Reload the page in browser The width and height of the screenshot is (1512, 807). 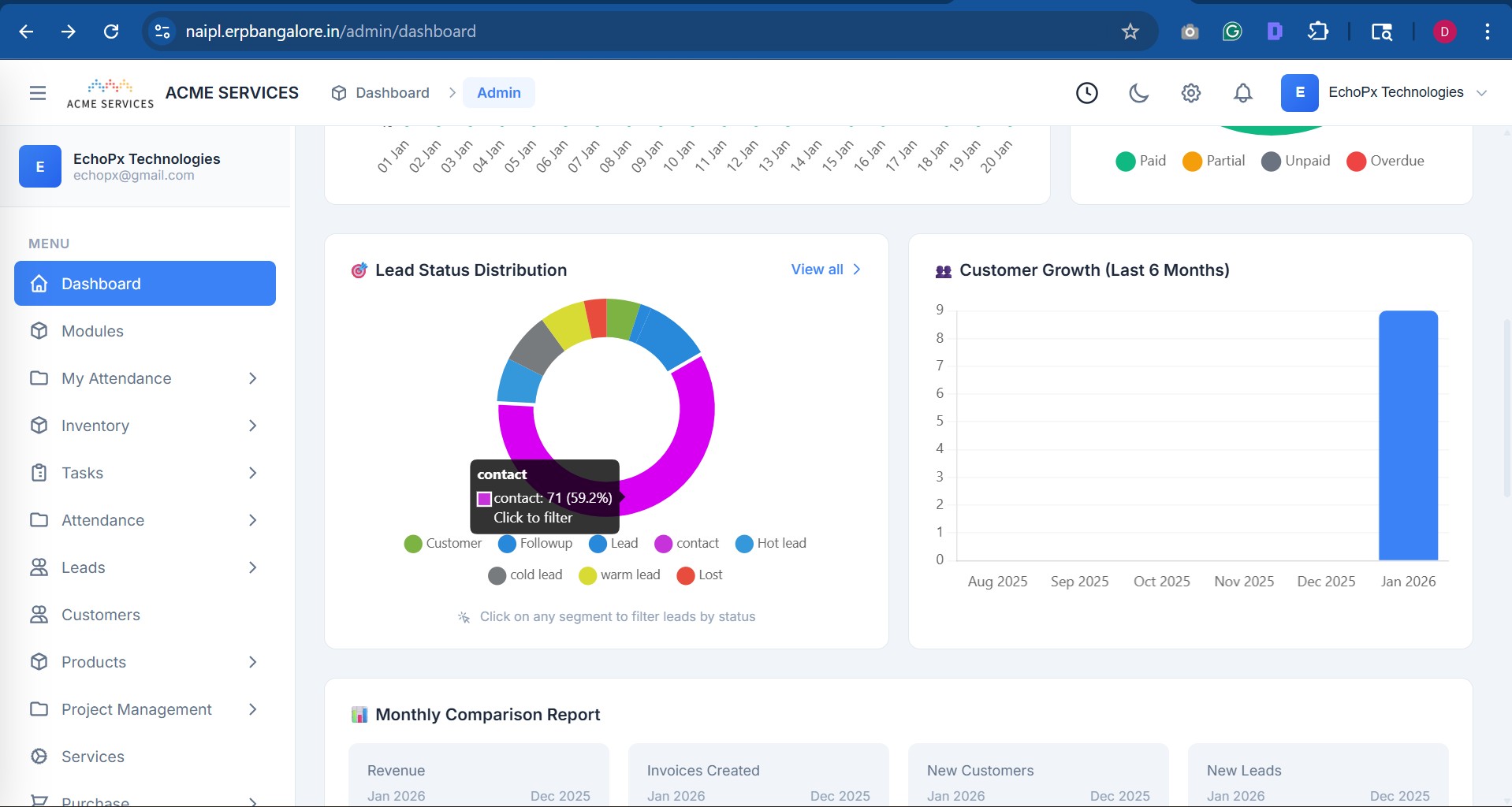coord(111,32)
